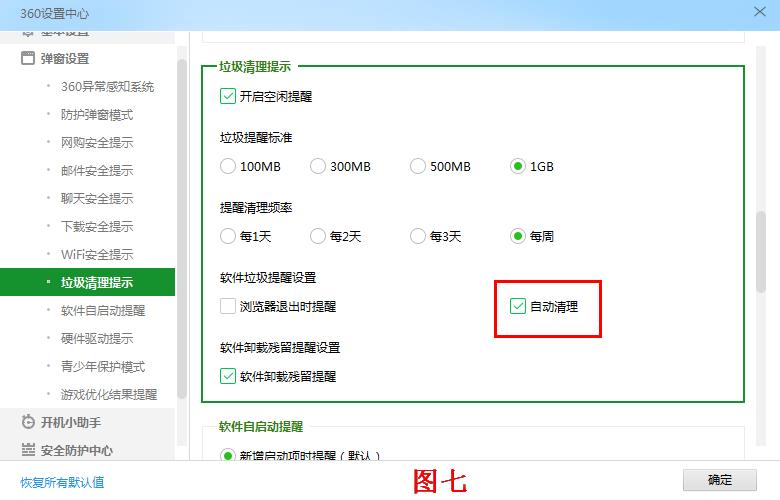Select 新增启动项时提醒 radio option

227,455
